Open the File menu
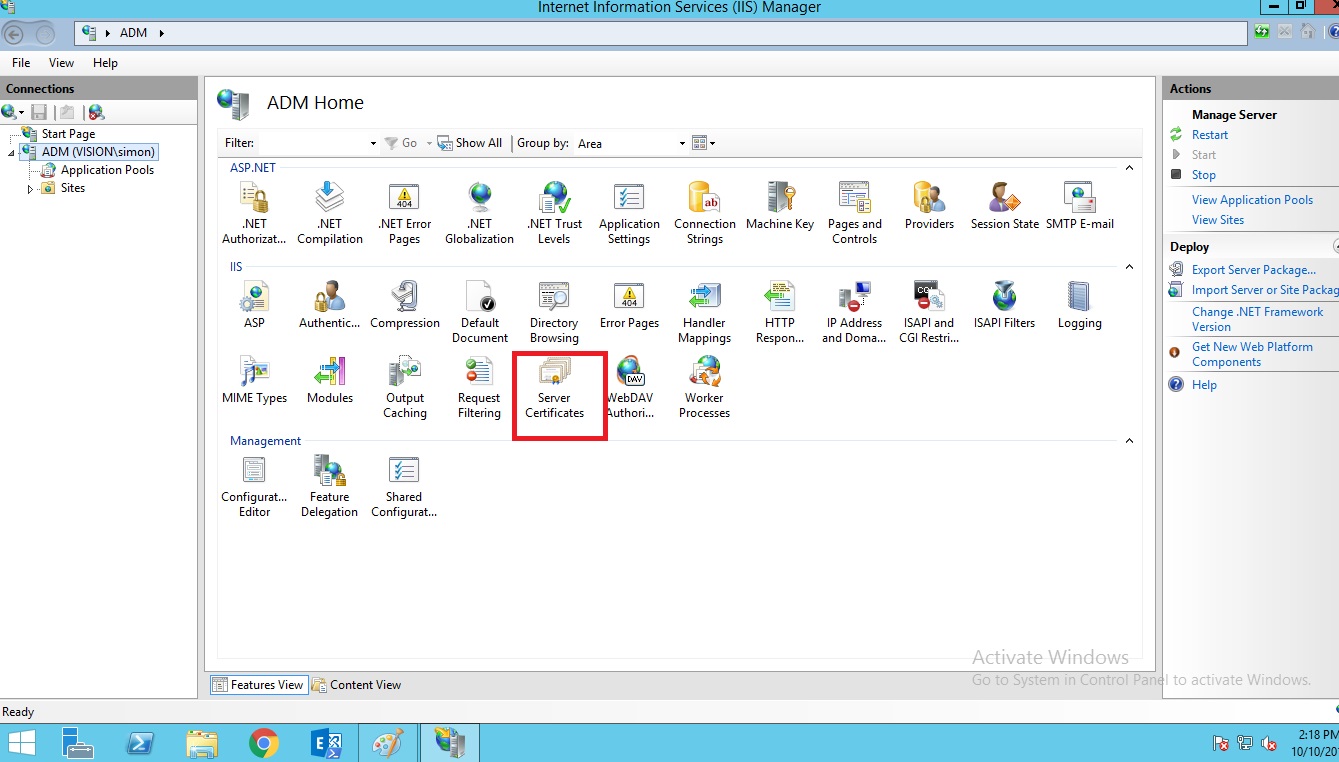This screenshot has height=762, width=1339. (x=21, y=62)
